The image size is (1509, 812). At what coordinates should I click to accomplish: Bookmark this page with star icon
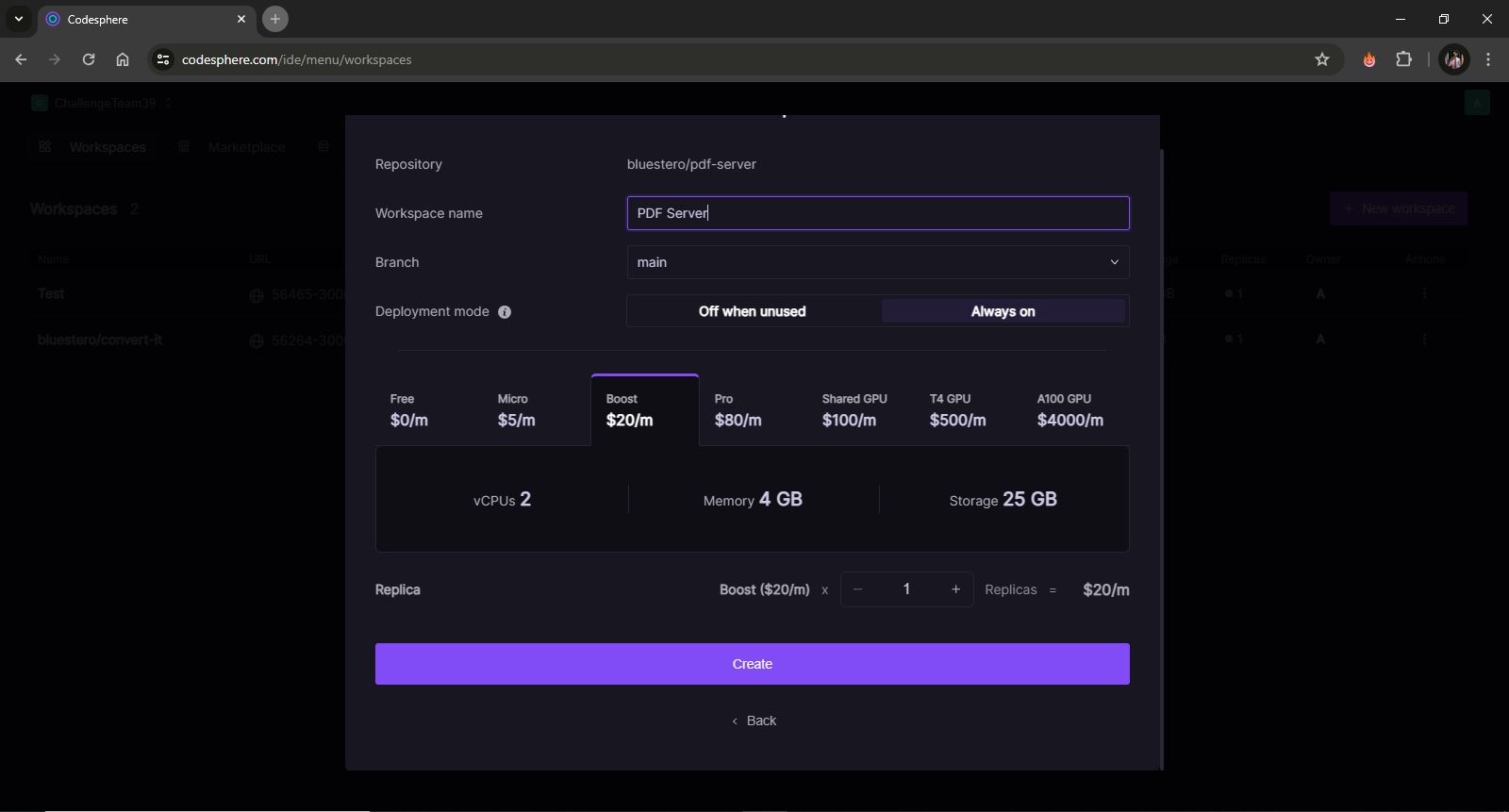[x=1322, y=59]
